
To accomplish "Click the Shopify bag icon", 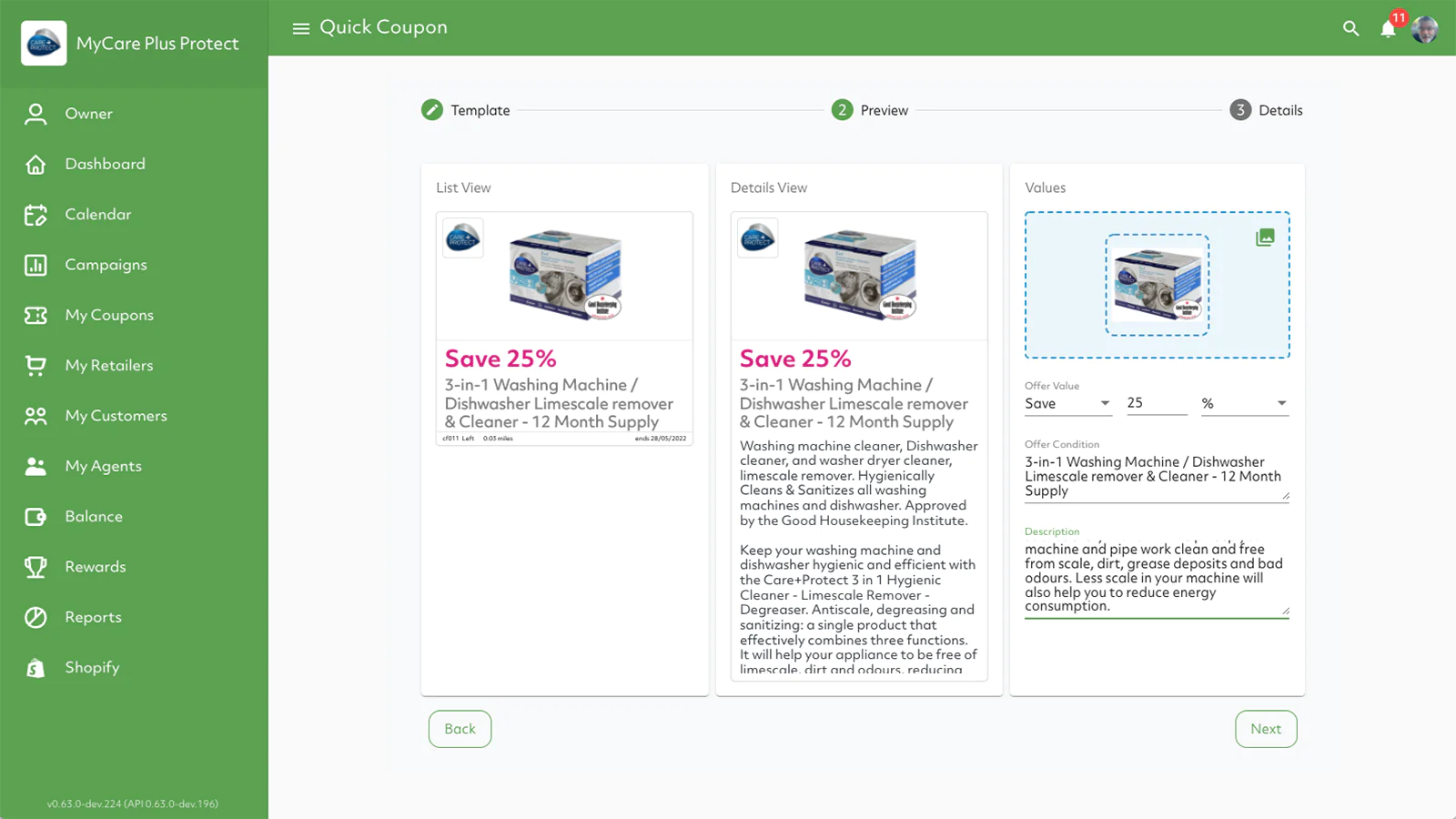I will (x=35, y=668).
